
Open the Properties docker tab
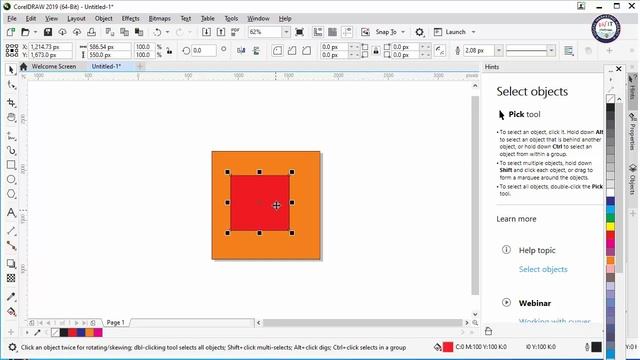[632, 132]
